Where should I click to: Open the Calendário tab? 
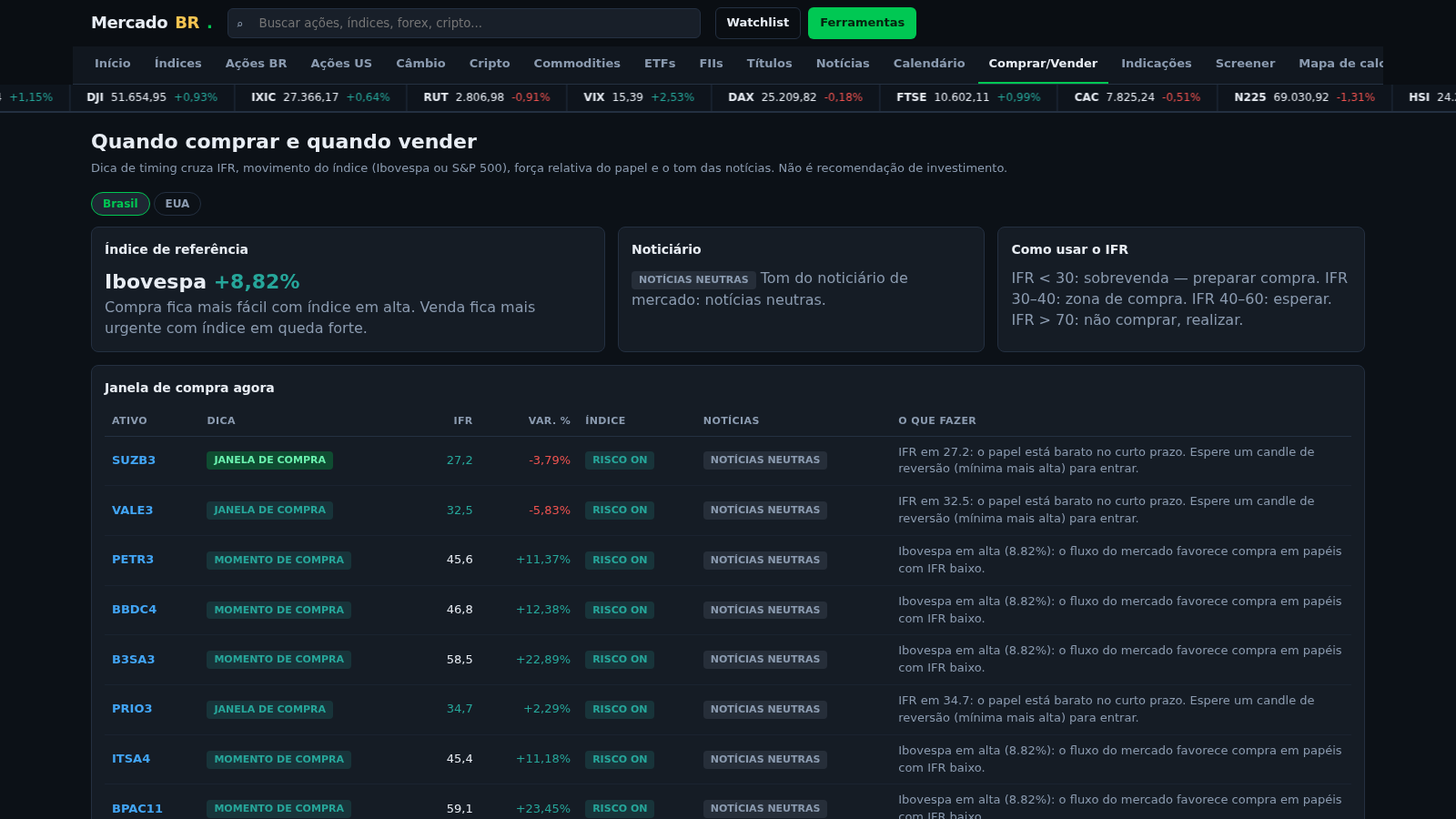tap(929, 64)
